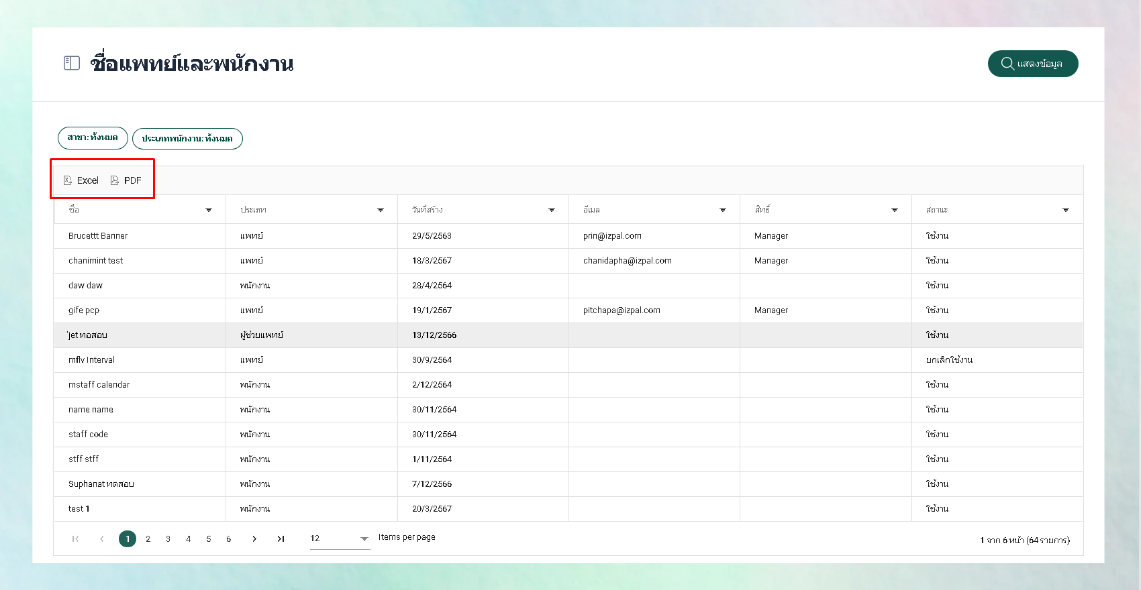Open the ประเภท column filter arrow
This screenshot has height=590, width=1141.
pyautogui.click(x=380, y=210)
